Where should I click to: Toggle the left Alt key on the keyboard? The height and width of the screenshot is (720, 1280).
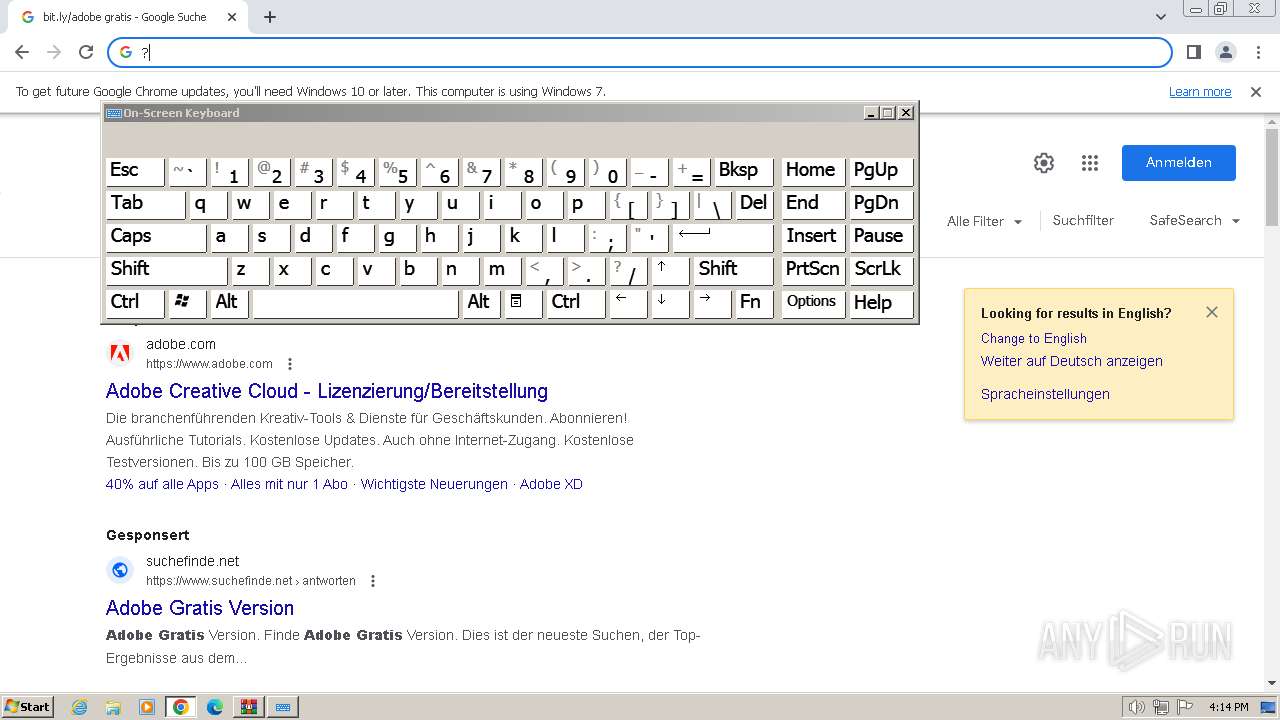pyautogui.click(x=229, y=303)
